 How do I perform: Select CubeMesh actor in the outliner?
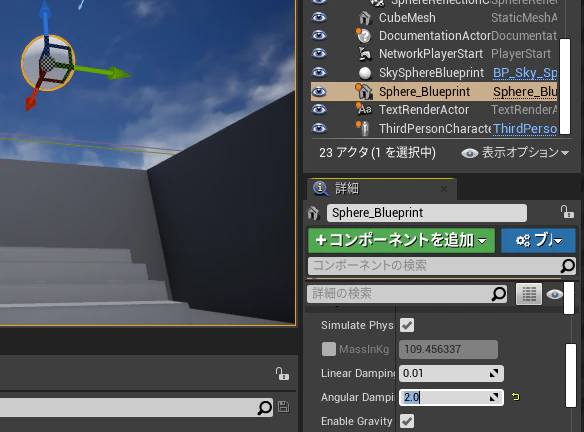coord(407,18)
